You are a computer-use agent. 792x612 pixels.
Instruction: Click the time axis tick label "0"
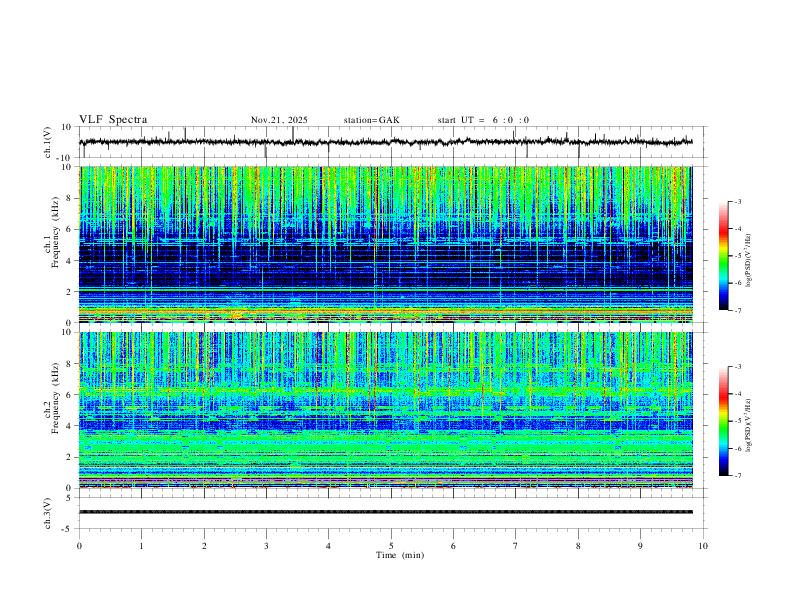pos(79,546)
